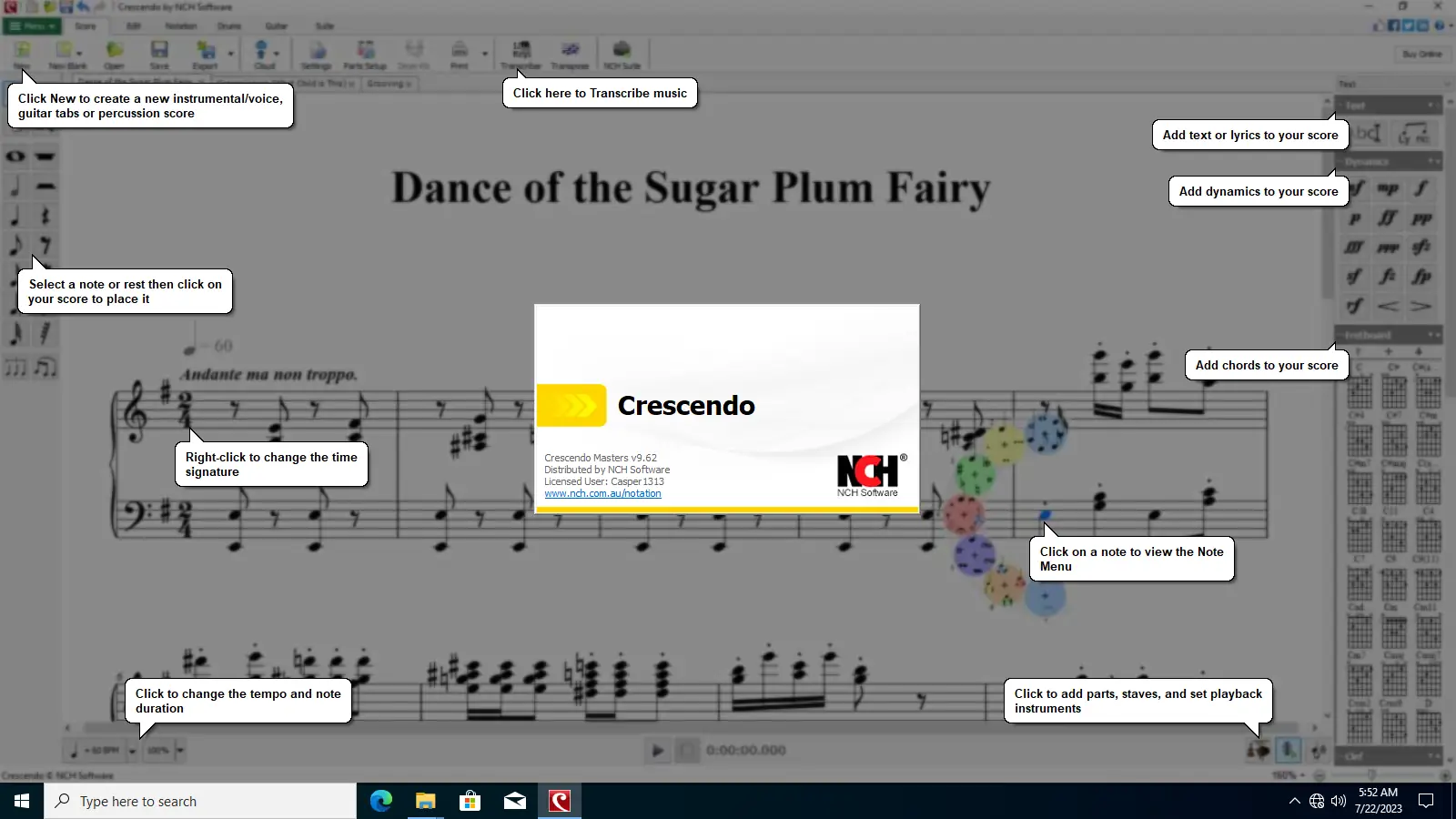Click the blue selected note in the score

tap(1045, 515)
